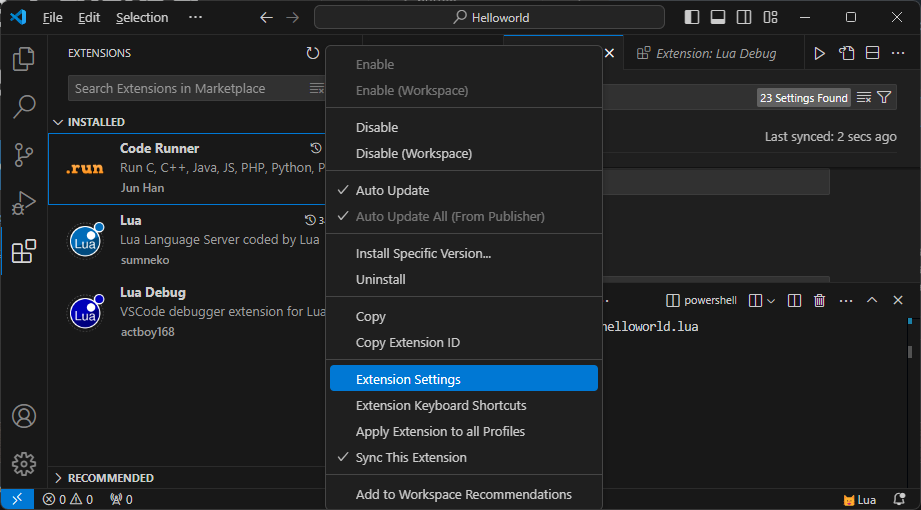
Task: Open the settings filter funnel icon
Action: [884, 98]
